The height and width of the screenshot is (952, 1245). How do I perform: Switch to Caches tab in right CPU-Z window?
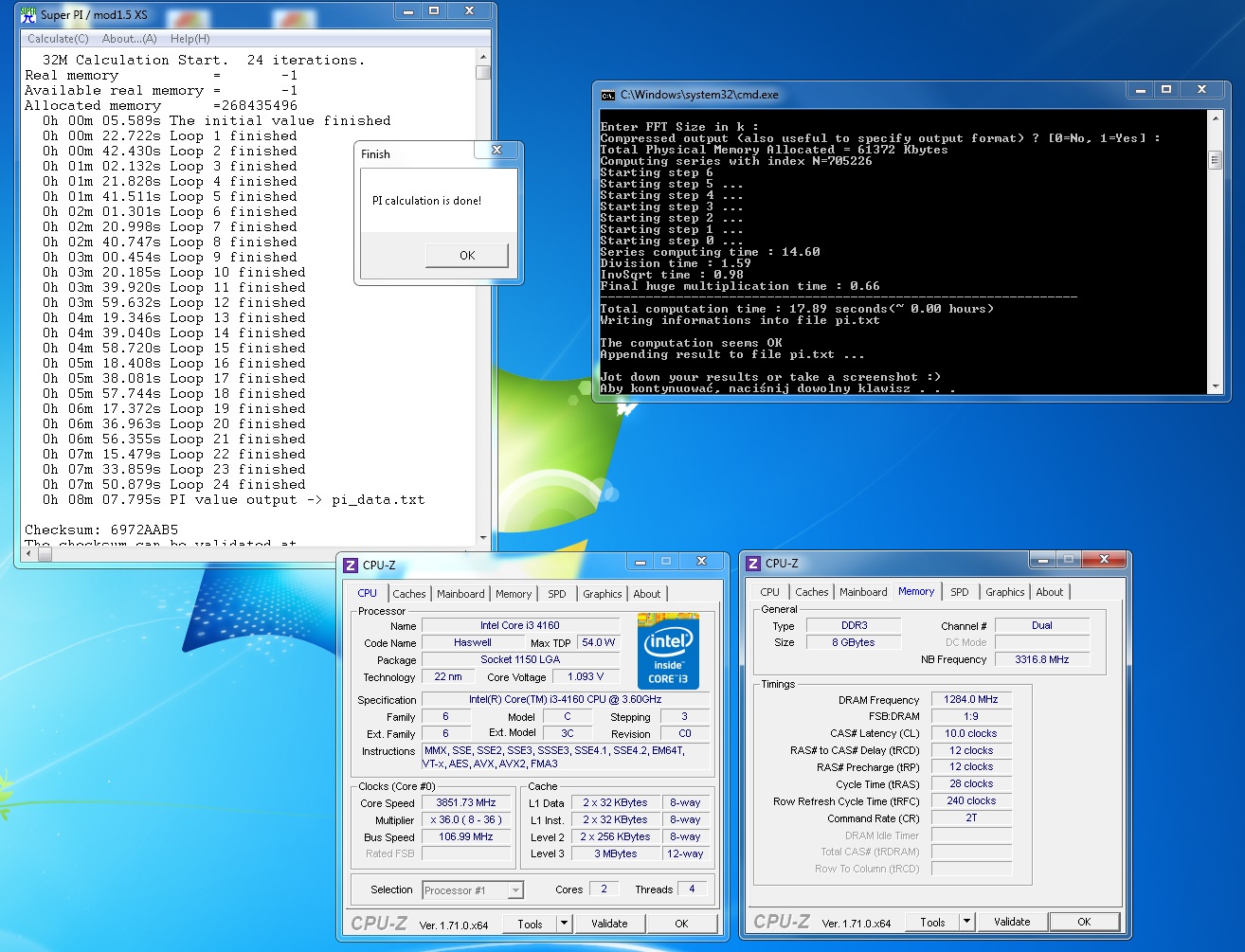[812, 592]
